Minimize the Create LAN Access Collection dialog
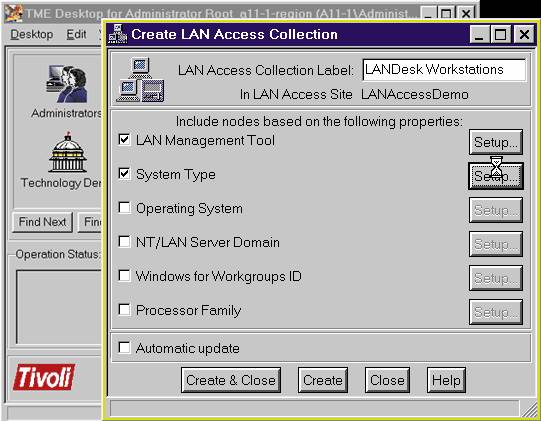 pyautogui.click(x=479, y=34)
